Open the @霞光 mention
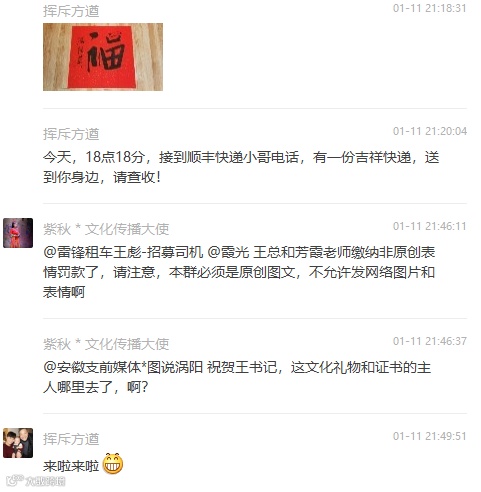481x492 pixels. point(228,252)
